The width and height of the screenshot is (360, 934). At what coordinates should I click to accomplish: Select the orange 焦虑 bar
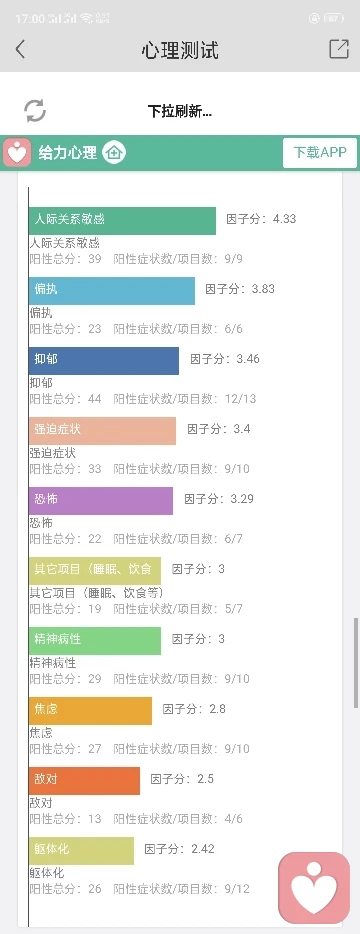pyautogui.click(x=91, y=711)
